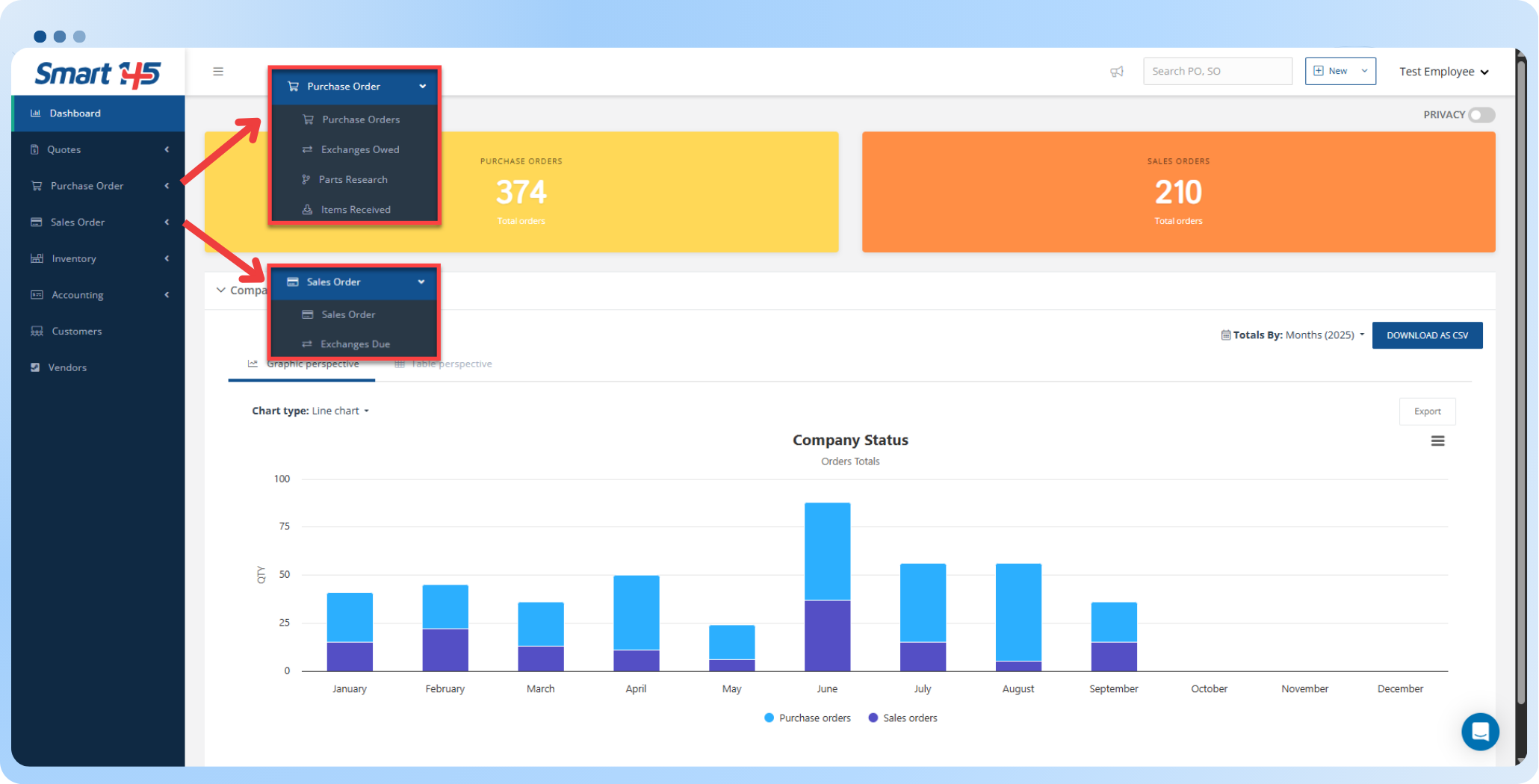Click the Download as CSV button
Screen dimensions: 1539x784
pos(1427,335)
